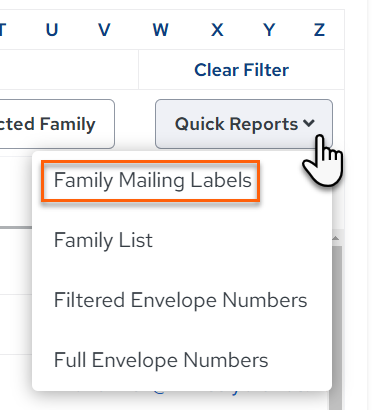Click the list row left of Family List
Screen dimensions: 377x410
[16, 262]
